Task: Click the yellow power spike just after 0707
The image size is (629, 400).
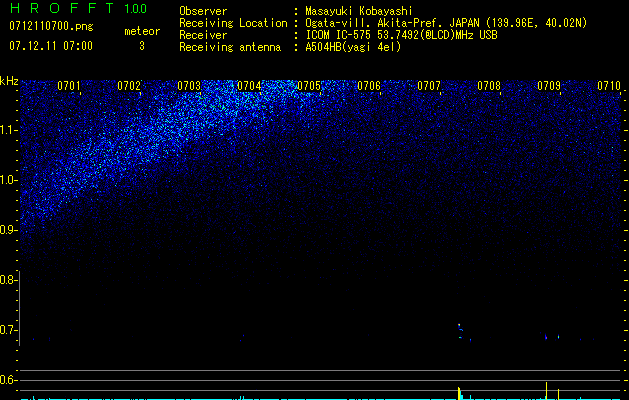Action: click(x=459, y=393)
